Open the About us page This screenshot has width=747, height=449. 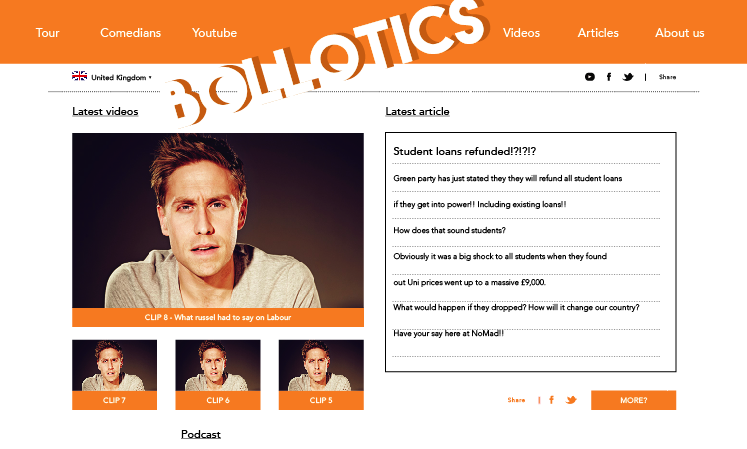pos(679,33)
